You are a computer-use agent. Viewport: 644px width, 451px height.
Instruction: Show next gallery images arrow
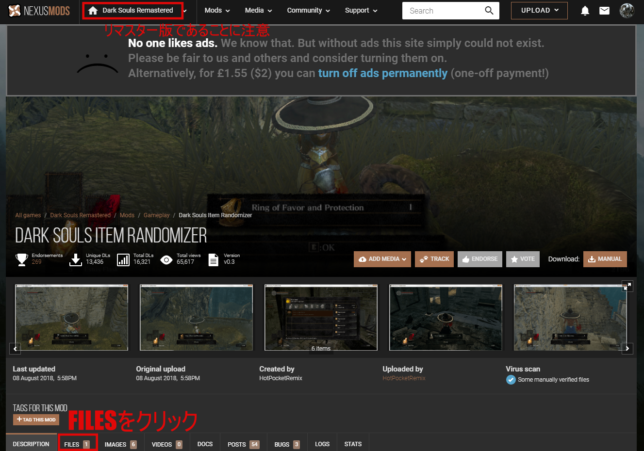(627, 349)
